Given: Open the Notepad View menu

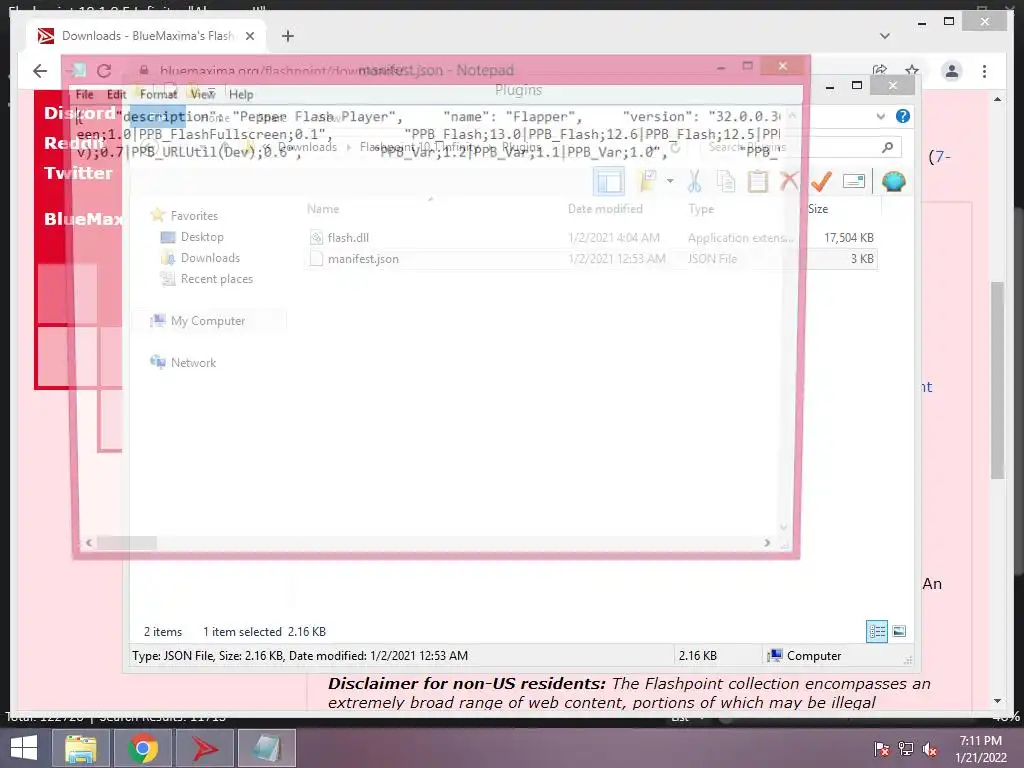Looking at the screenshot, I should pos(202,94).
